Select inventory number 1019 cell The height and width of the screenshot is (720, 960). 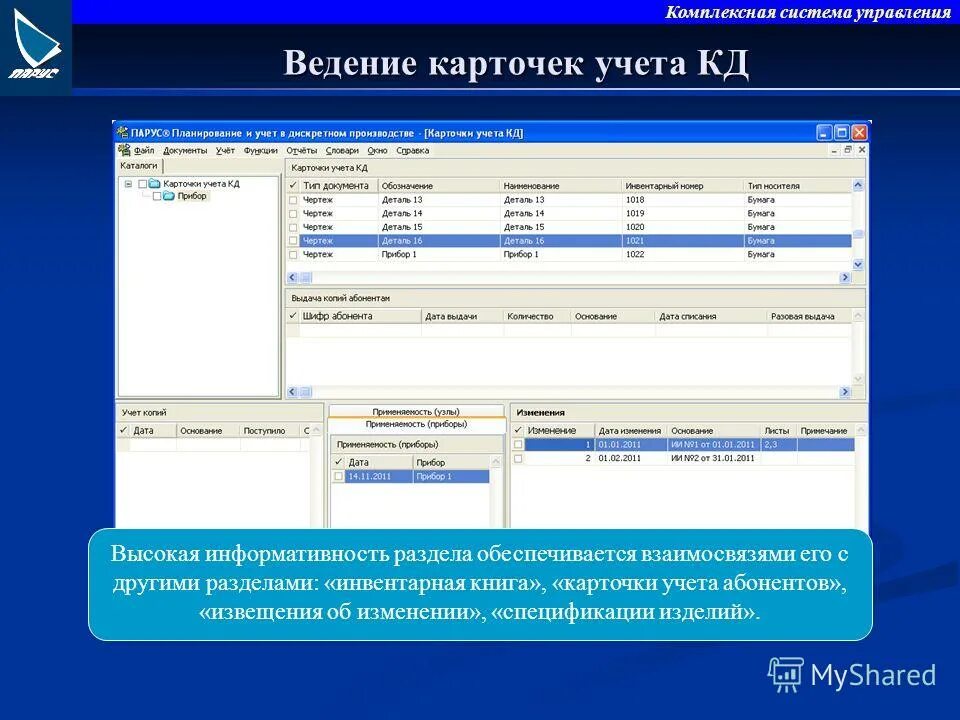[683, 214]
